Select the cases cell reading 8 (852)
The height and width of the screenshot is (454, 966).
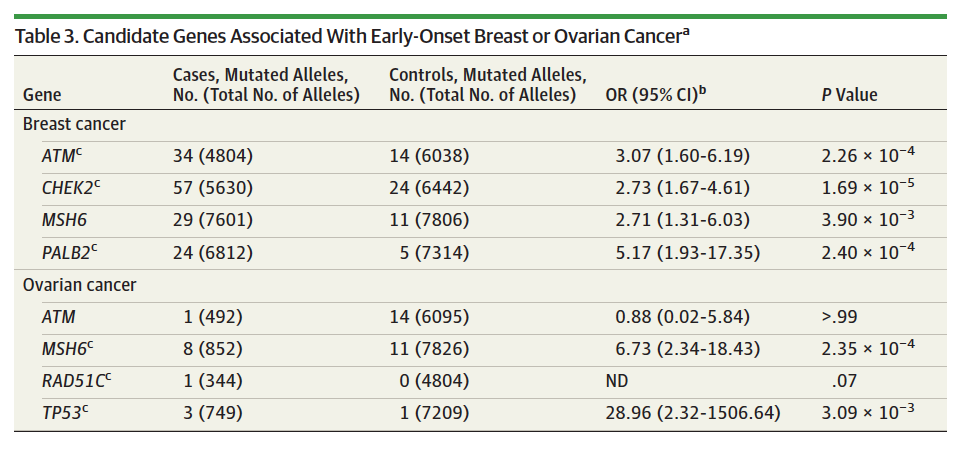[208, 349]
